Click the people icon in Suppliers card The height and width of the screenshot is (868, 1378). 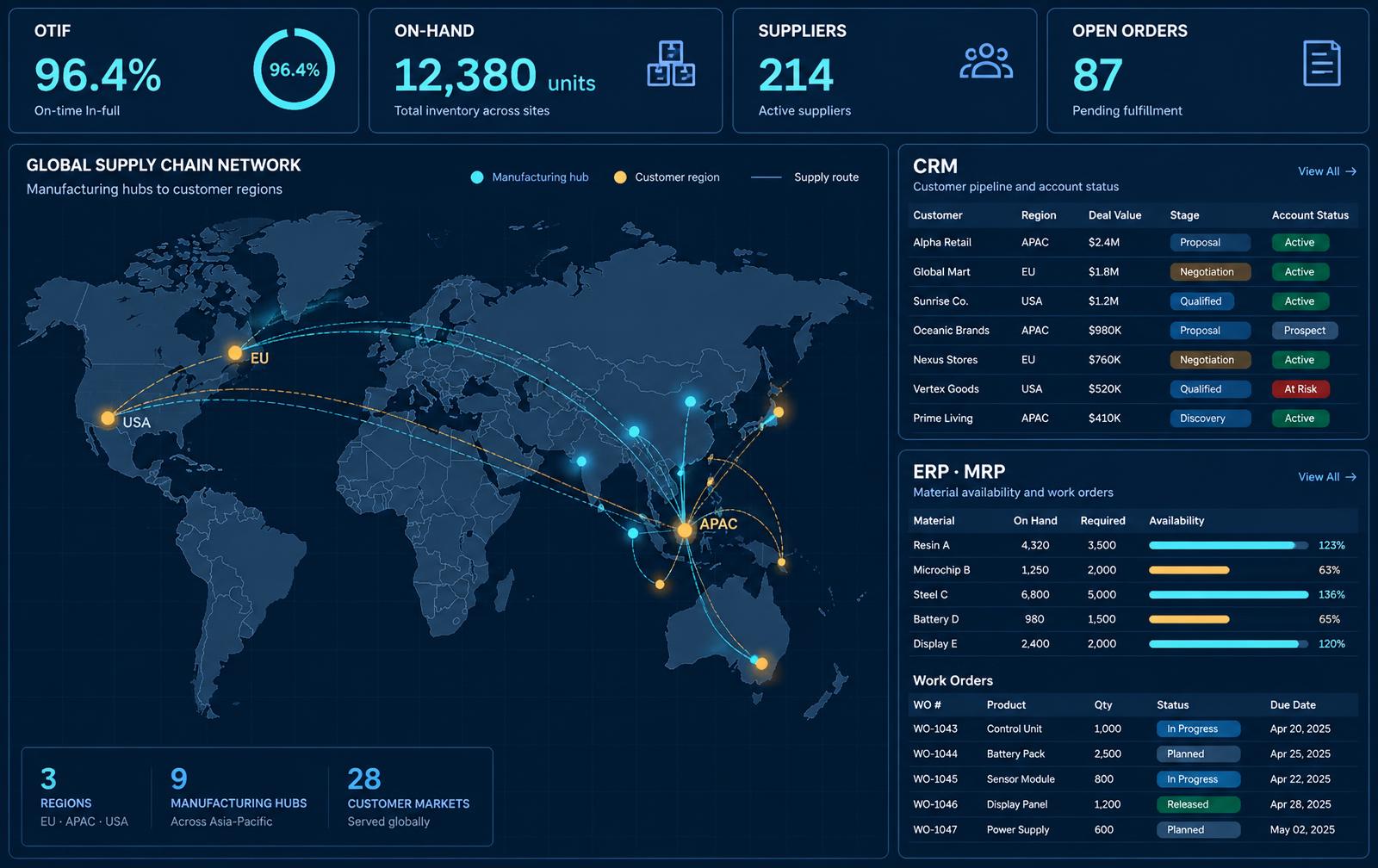986,61
